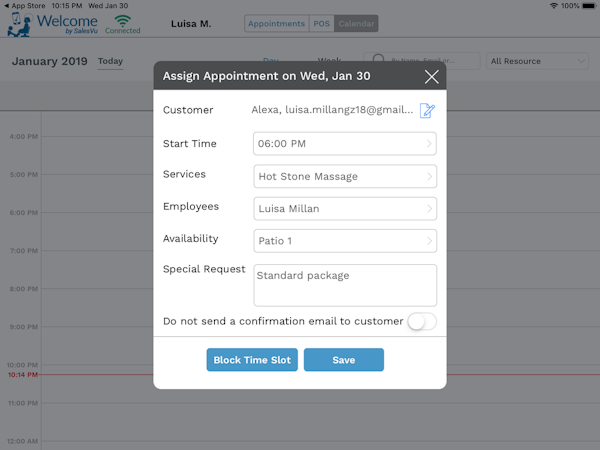
Task: Check the Connected wifi status icon
Action: (123, 24)
